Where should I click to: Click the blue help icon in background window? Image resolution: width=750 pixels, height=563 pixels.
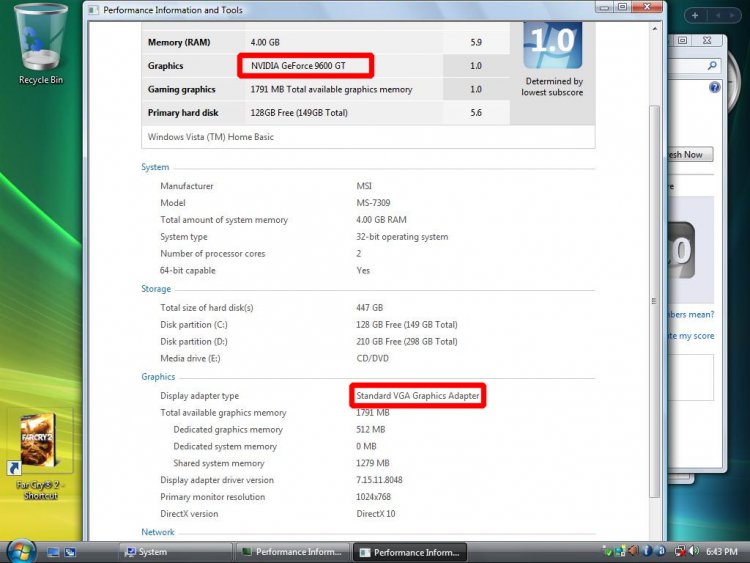click(714, 87)
